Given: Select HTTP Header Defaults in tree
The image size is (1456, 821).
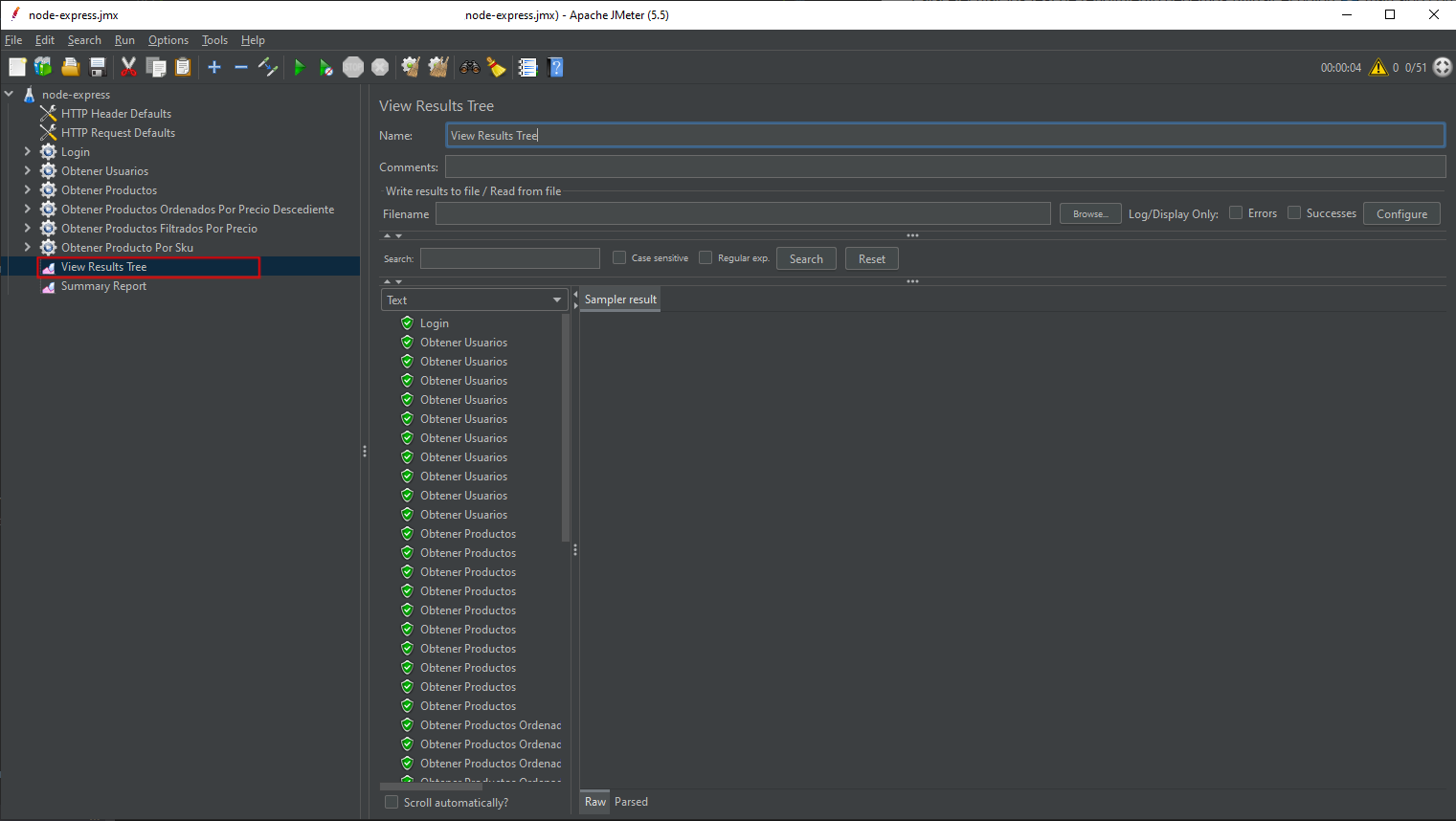Looking at the screenshot, I should tap(116, 114).
